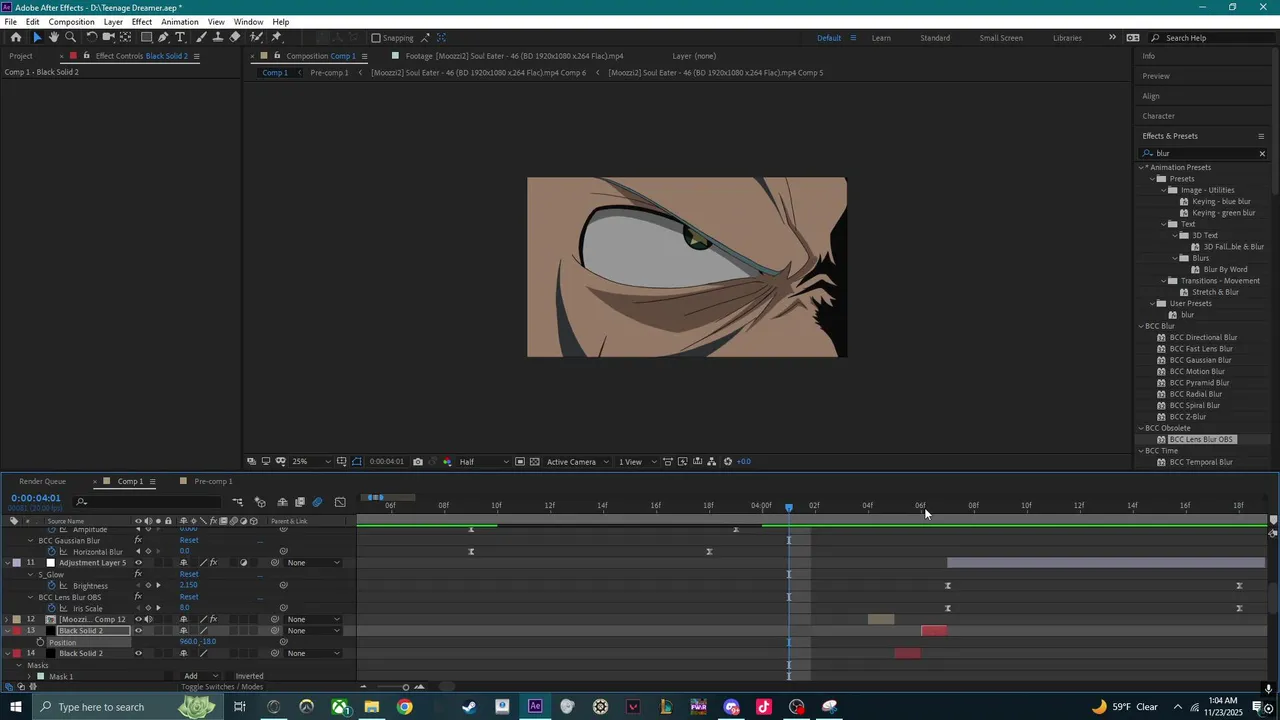Open the Character panel
The image size is (1280, 720).
(1159, 116)
